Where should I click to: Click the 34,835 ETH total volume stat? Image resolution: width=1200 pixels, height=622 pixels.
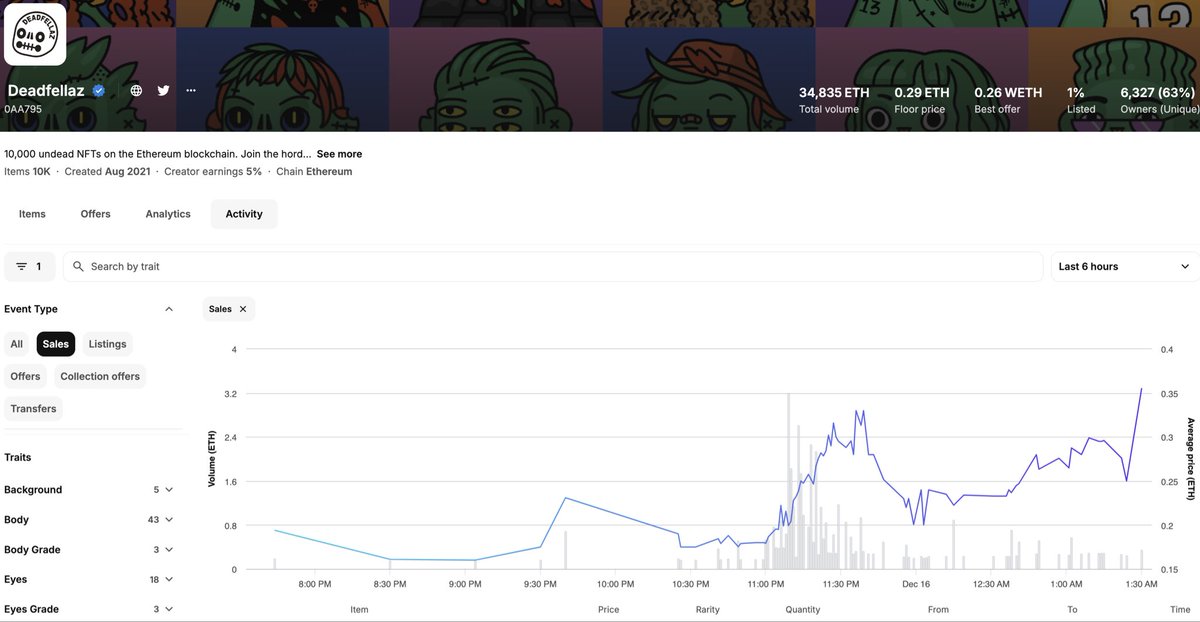tap(834, 100)
